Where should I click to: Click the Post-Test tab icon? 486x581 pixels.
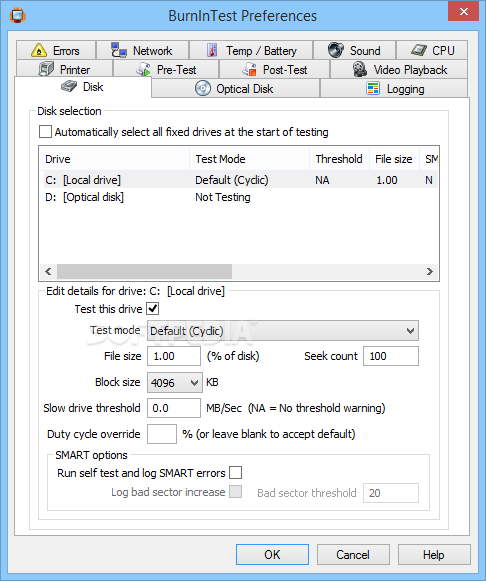(x=249, y=69)
